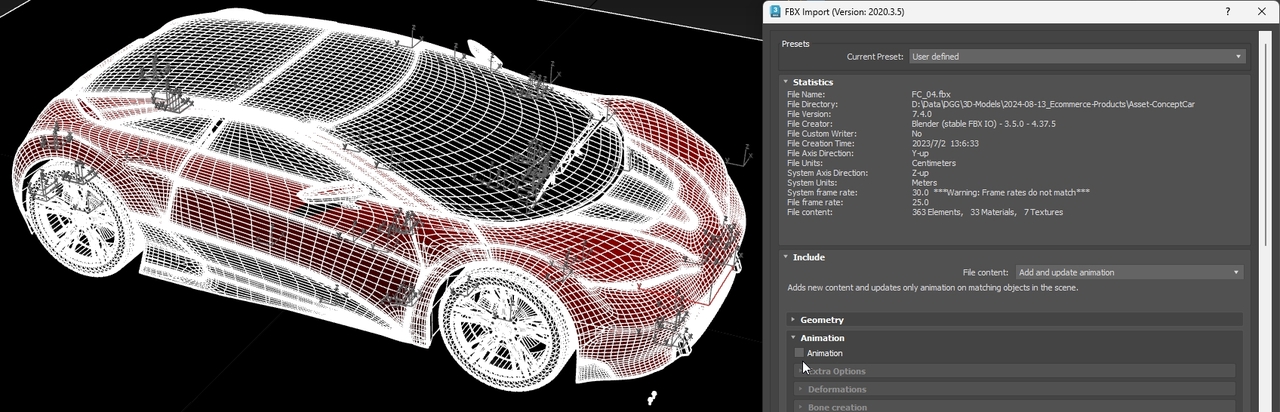
Task: Enable the Animation checkbox
Action: (x=799, y=353)
